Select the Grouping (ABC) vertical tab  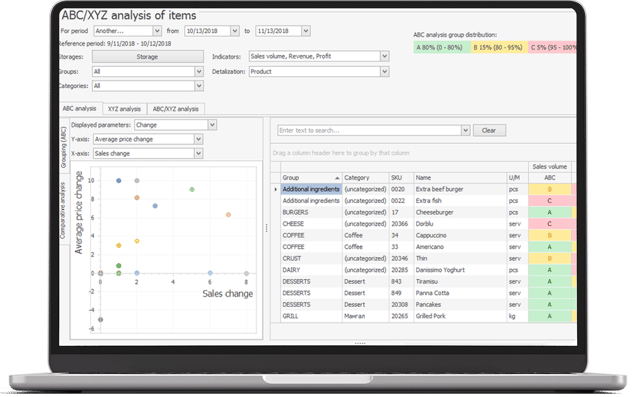tap(64, 147)
